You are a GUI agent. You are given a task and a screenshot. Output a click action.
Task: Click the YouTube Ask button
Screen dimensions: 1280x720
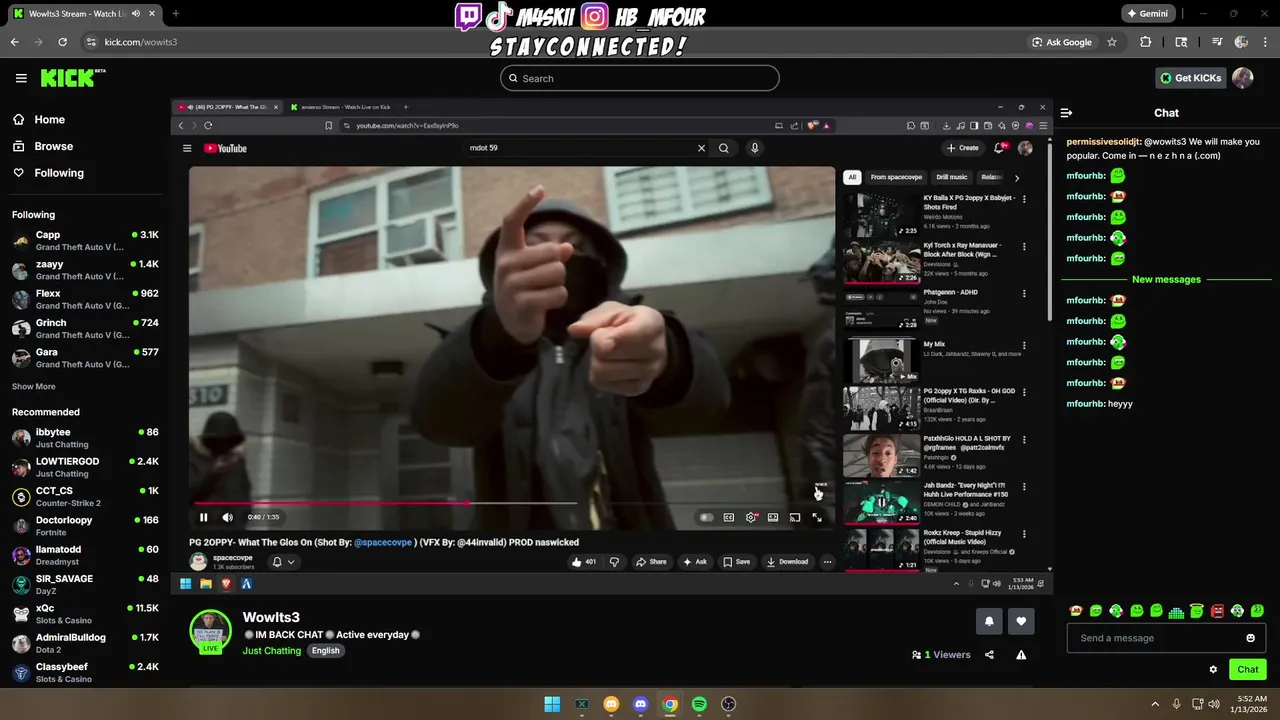point(695,562)
